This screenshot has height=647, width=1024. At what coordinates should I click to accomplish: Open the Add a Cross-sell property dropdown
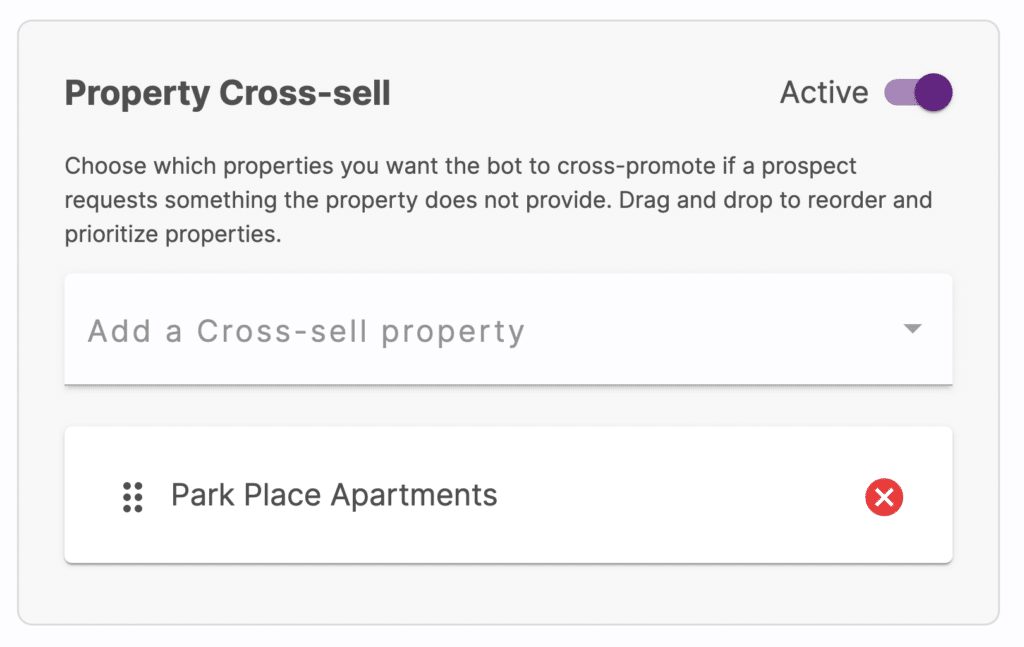point(508,329)
